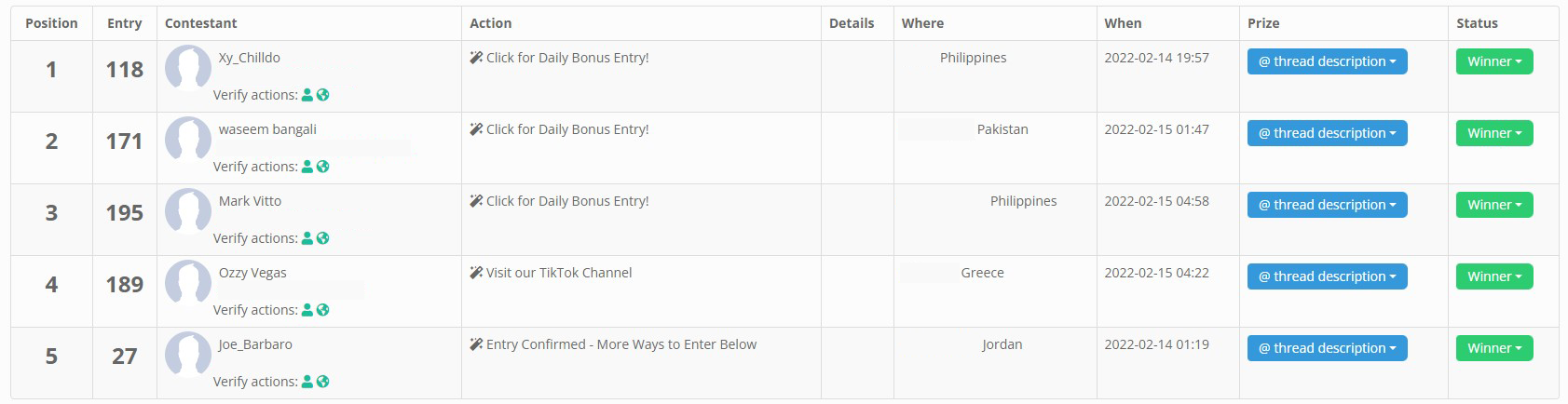Click the magic wand icon beside Visit our TikTok Channel

[476, 273]
